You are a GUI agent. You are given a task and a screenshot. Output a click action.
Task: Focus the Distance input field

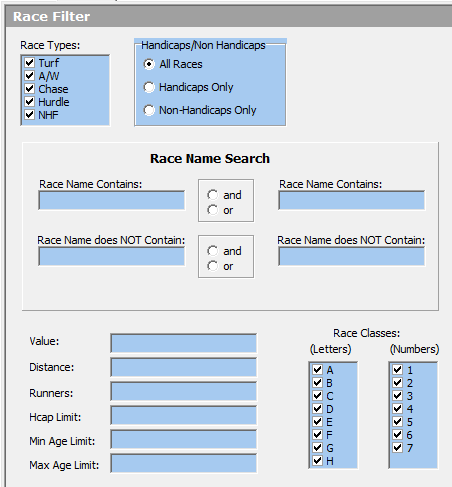[184, 367]
